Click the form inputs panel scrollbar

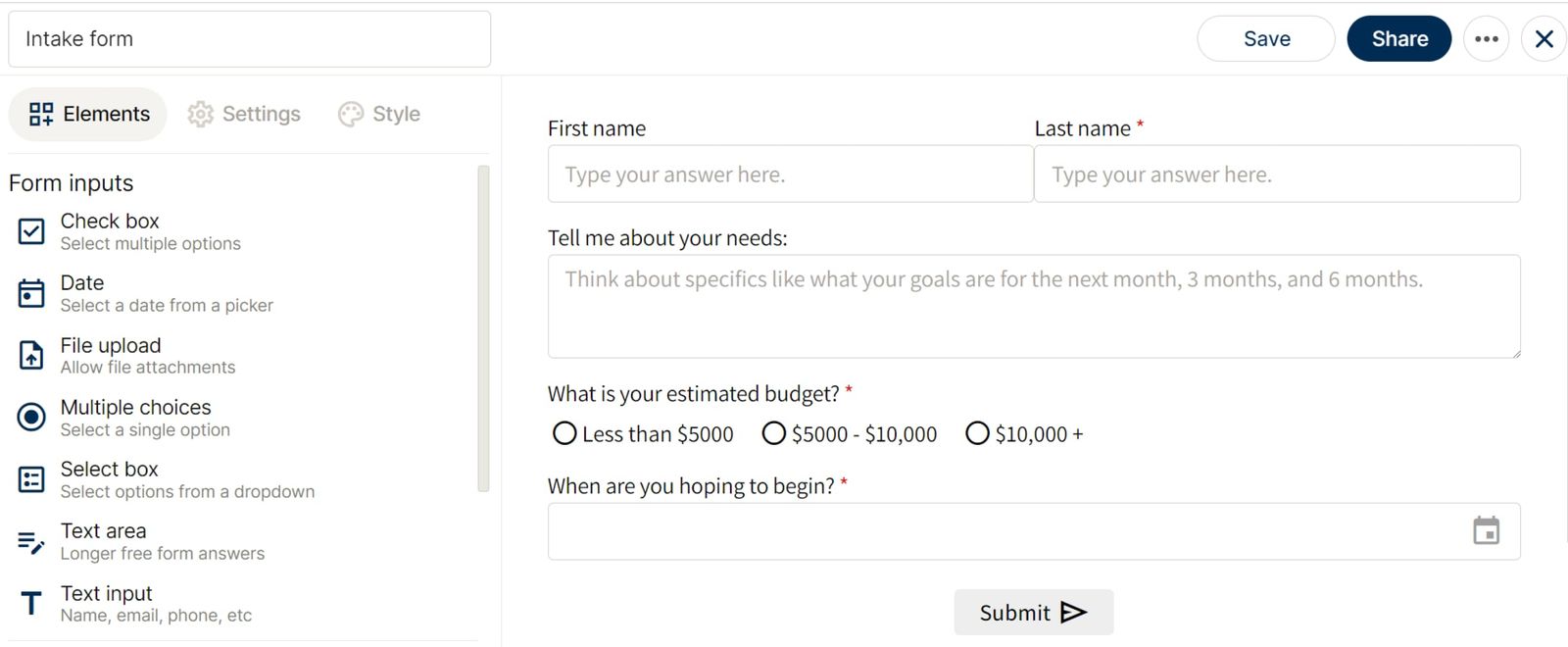pos(483,328)
